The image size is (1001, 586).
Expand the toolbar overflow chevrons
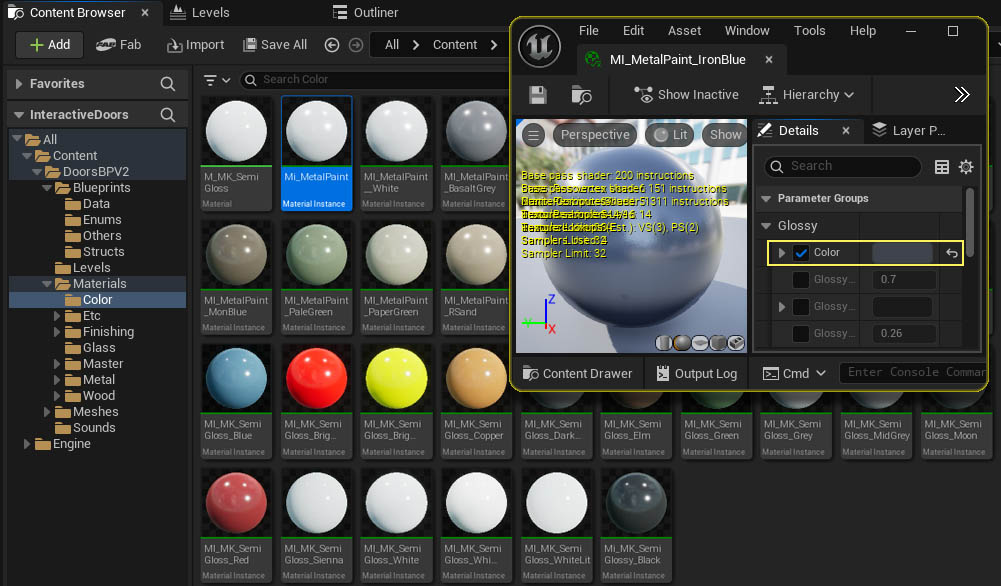coord(962,94)
